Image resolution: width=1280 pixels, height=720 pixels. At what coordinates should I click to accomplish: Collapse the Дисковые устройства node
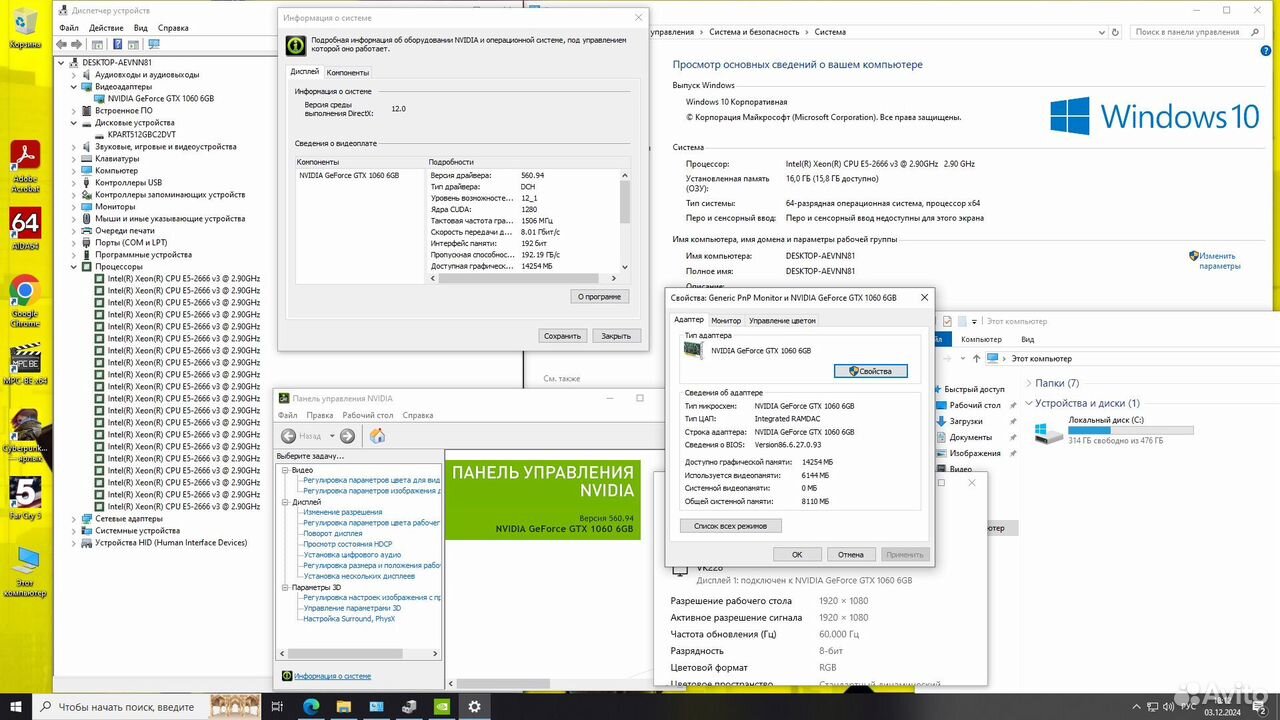[74, 122]
